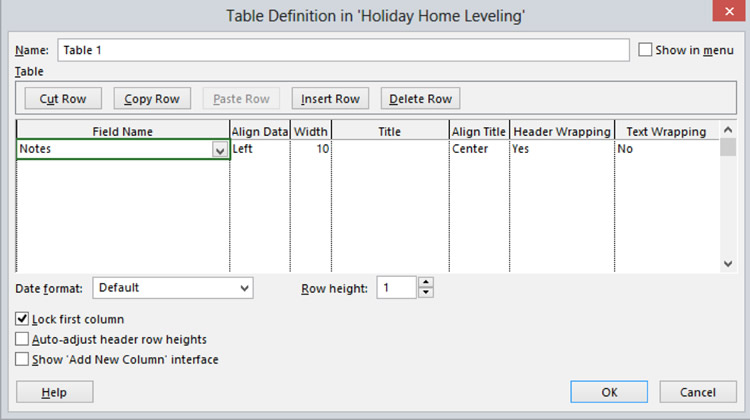Image resolution: width=750 pixels, height=420 pixels.
Task: Click the Delete Row button
Action: [x=420, y=99]
